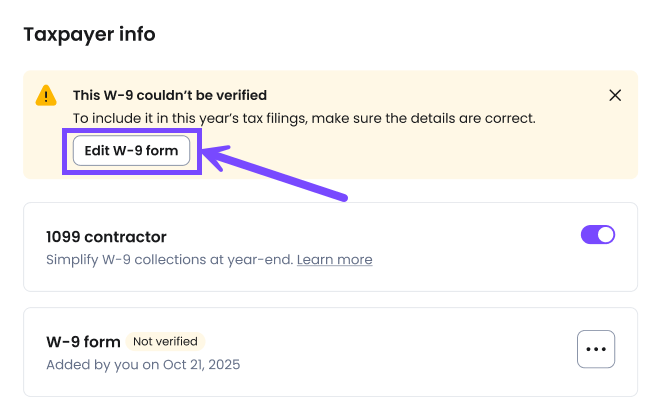The width and height of the screenshot is (652, 409).
Task: Disable the 1099 contractor toggle
Action: coord(597,235)
